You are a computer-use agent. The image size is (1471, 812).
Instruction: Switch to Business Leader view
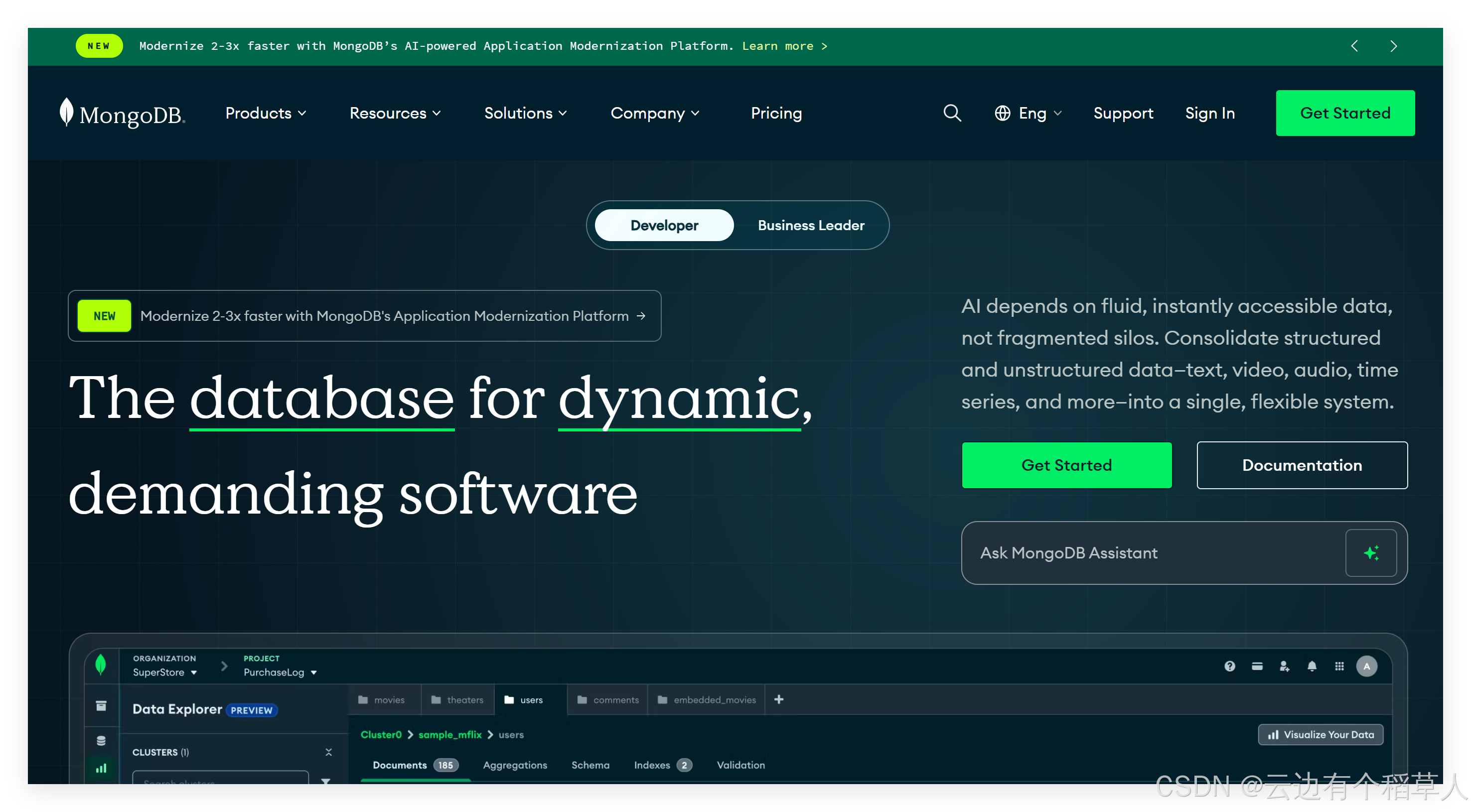coord(811,226)
